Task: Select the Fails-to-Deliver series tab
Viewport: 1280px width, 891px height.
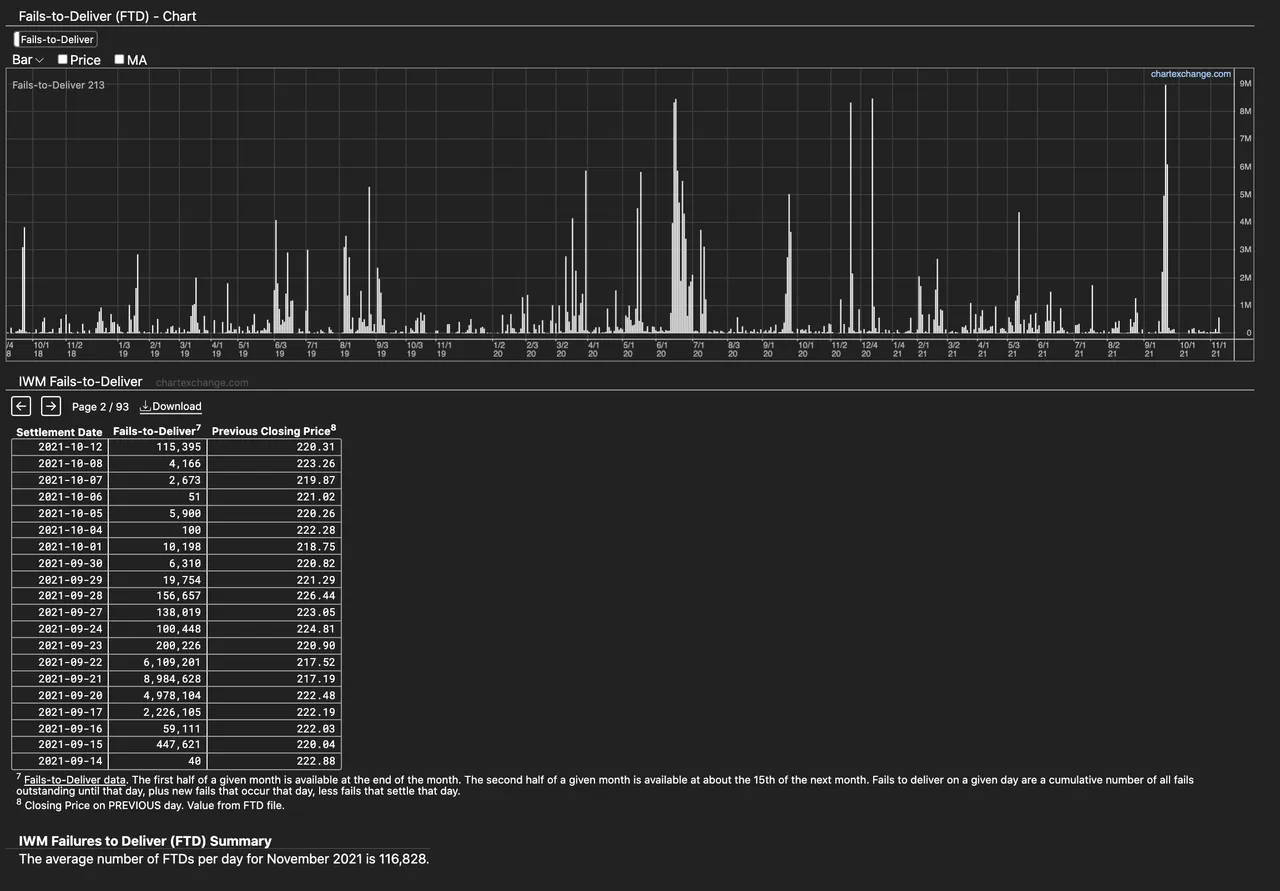Action: (56, 39)
